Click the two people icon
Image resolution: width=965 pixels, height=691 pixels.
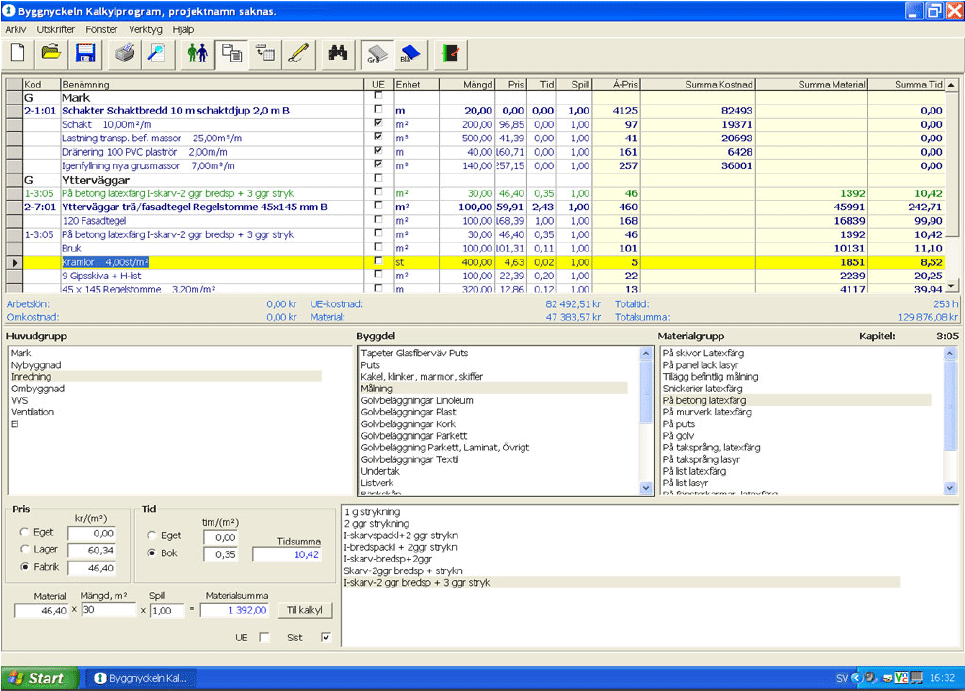click(198, 53)
